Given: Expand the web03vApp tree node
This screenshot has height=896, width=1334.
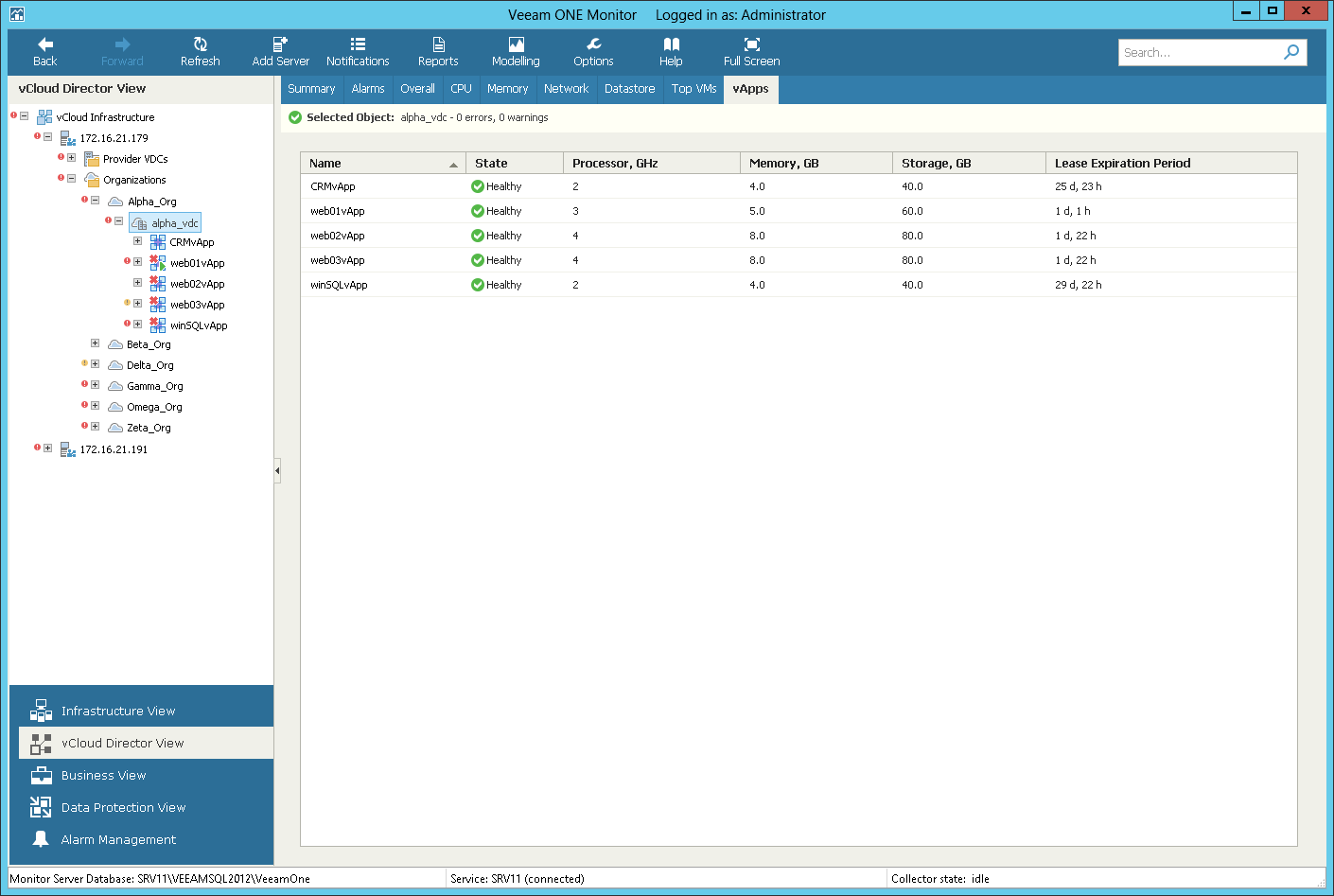Looking at the screenshot, I should pyautogui.click(x=137, y=304).
